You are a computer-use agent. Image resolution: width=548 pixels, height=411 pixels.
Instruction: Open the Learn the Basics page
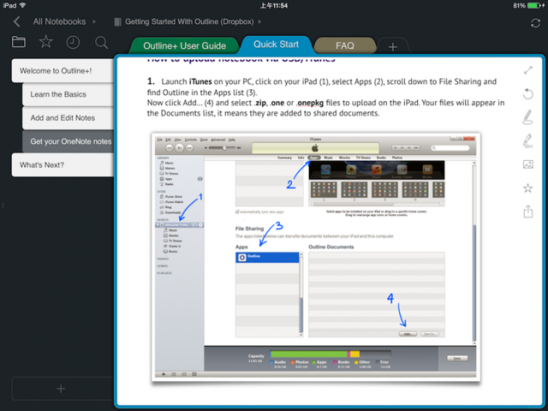pyautogui.click(x=68, y=94)
